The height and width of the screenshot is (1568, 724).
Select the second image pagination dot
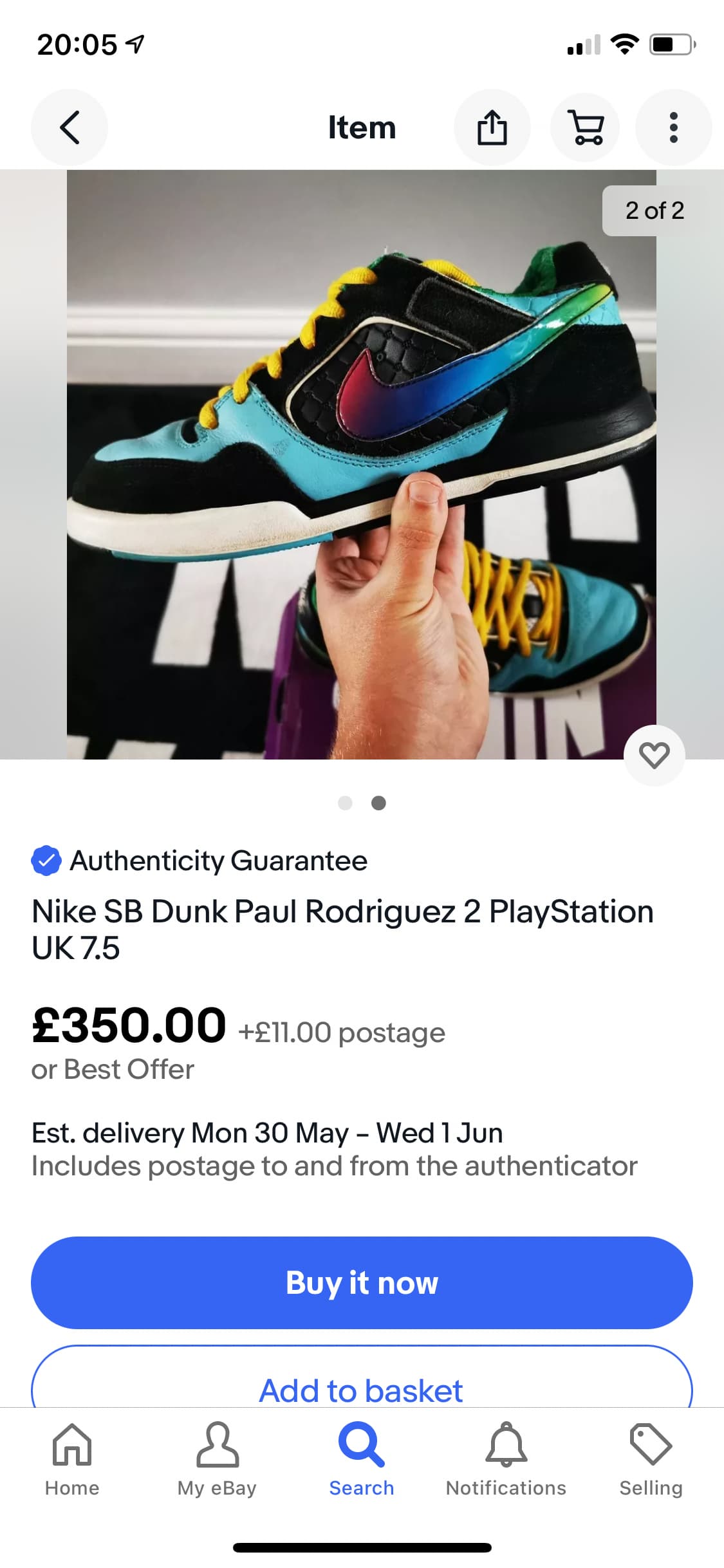(379, 803)
